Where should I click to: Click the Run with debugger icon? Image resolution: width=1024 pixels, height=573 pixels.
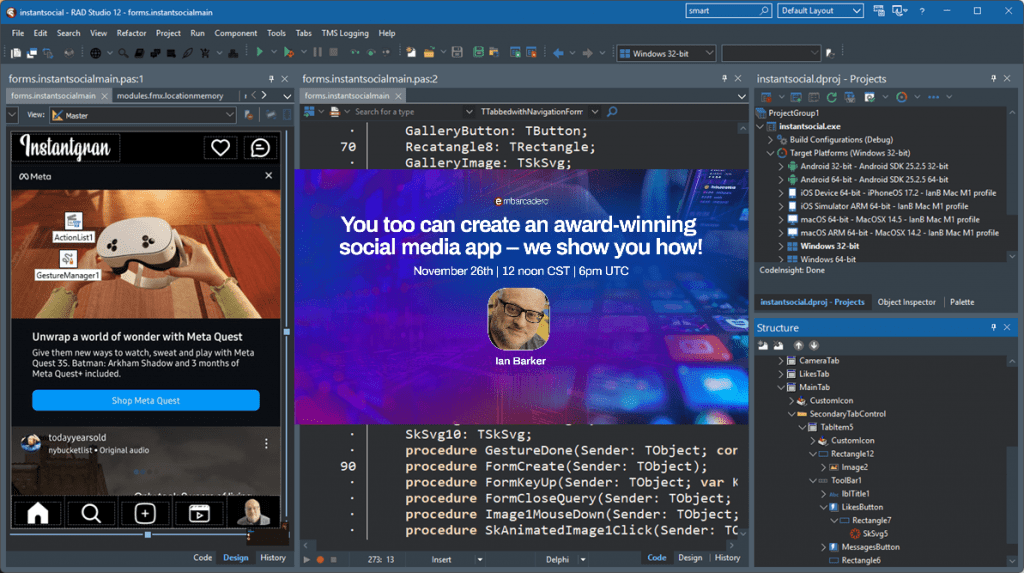pos(289,52)
